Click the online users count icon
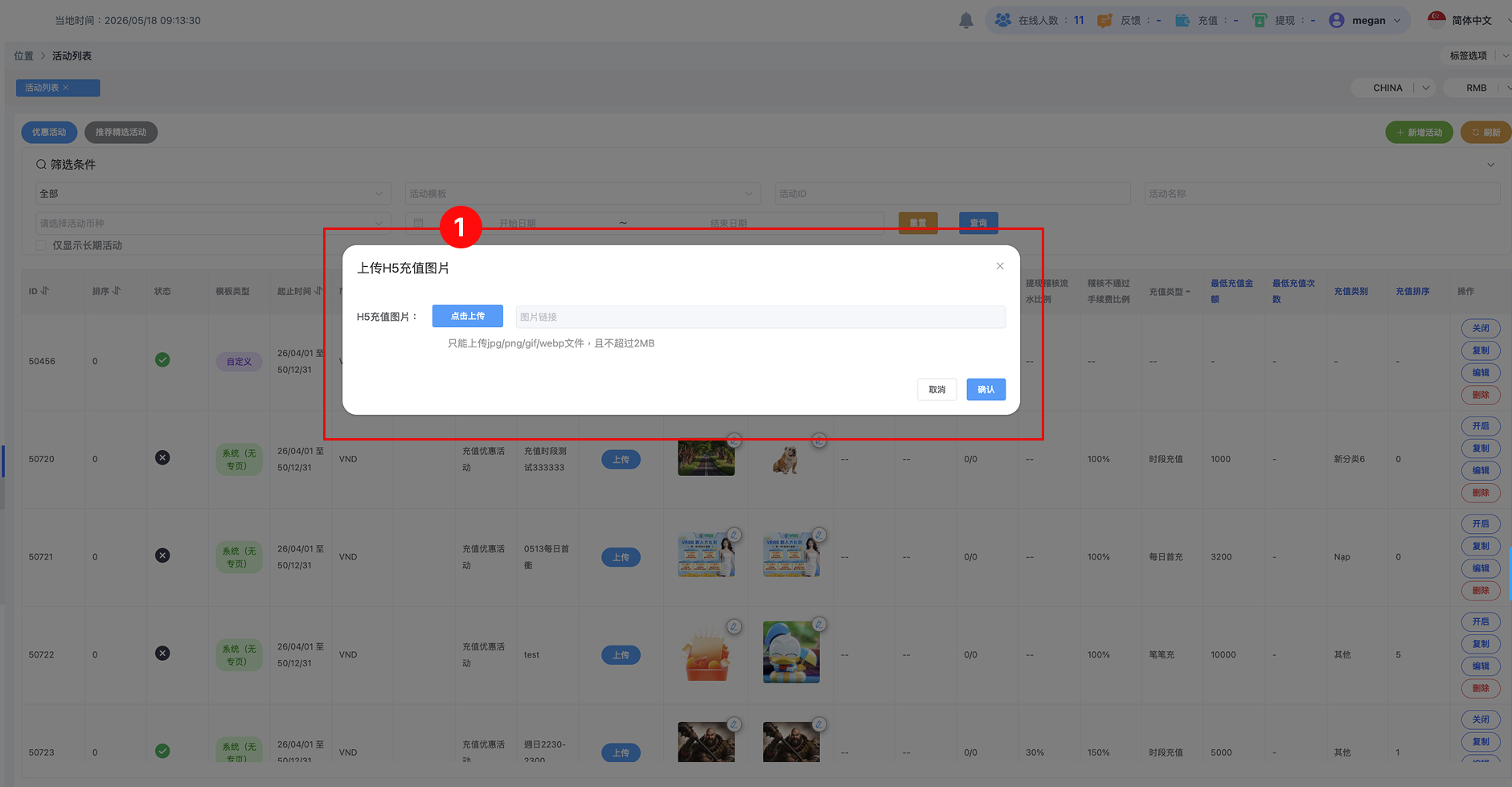The width and height of the screenshot is (1512, 787). [x=1002, y=20]
